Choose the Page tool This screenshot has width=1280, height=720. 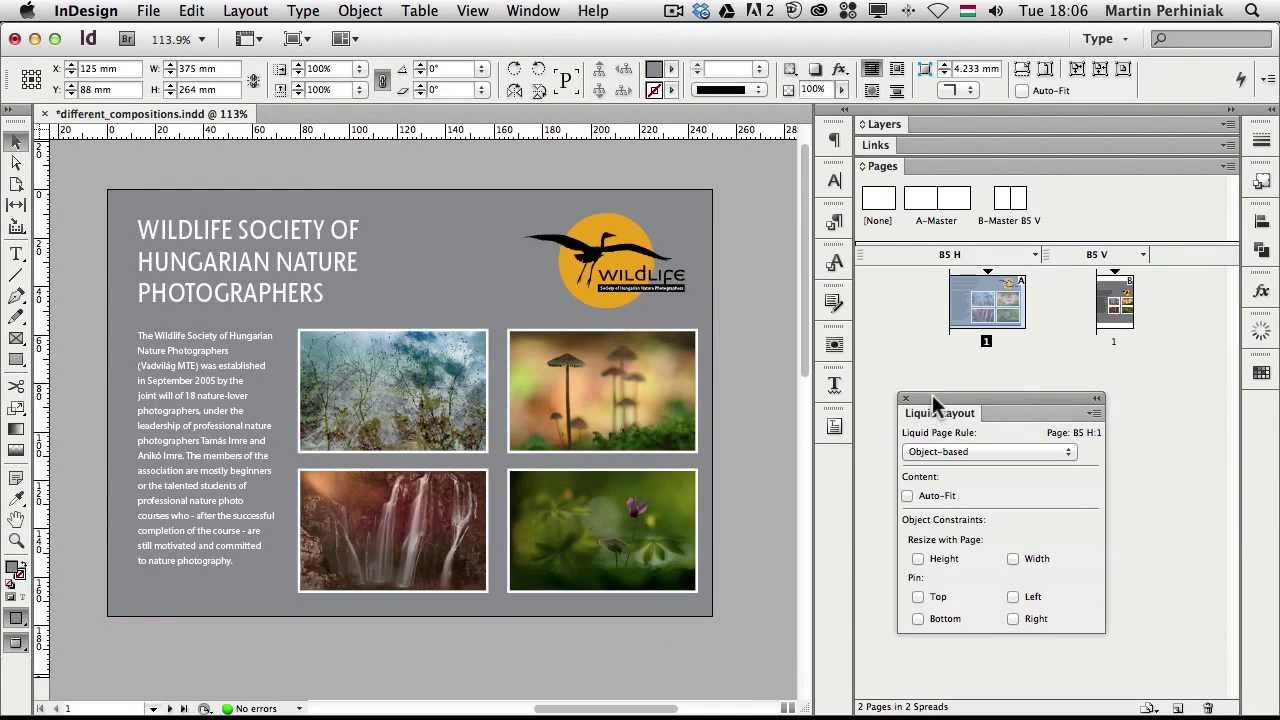[x=16, y=185]
